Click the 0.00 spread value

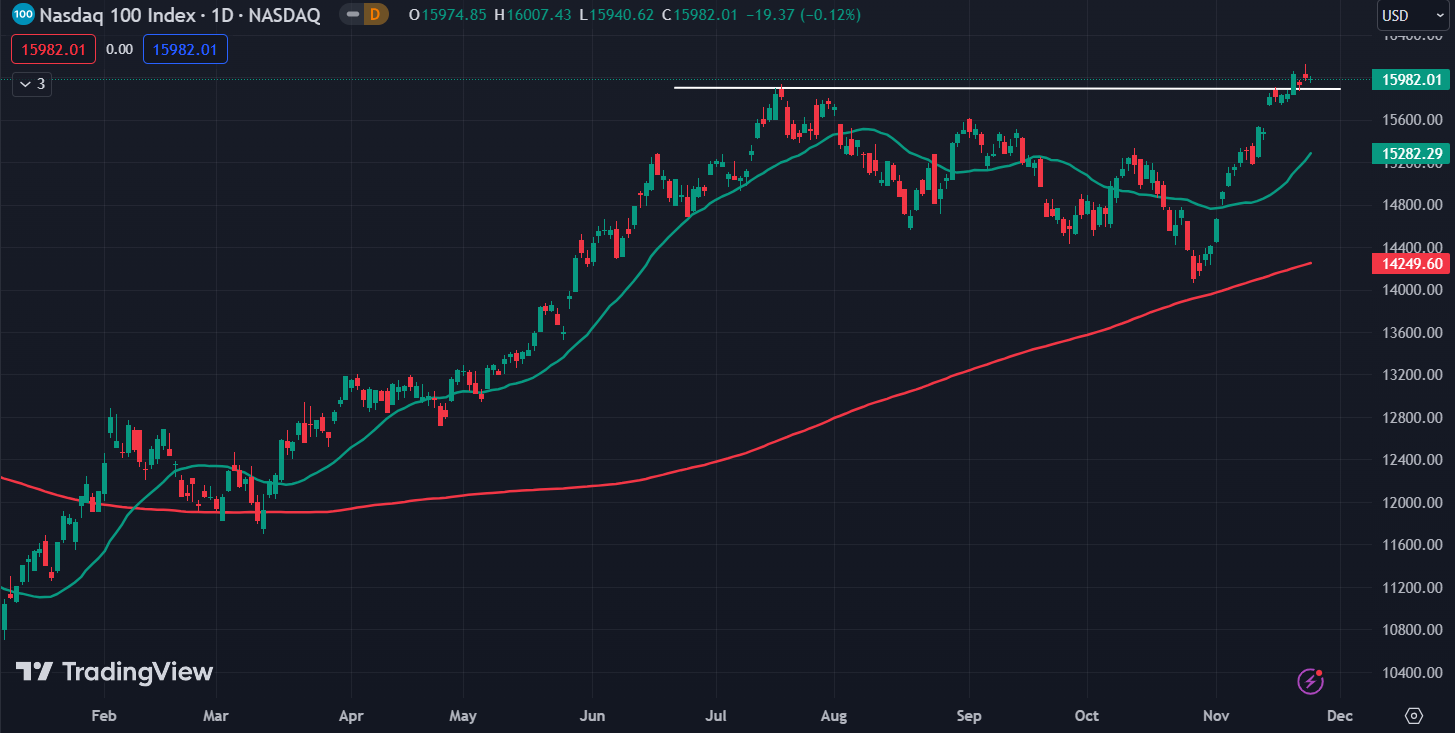pyautogui.click(x=119, y=49)
